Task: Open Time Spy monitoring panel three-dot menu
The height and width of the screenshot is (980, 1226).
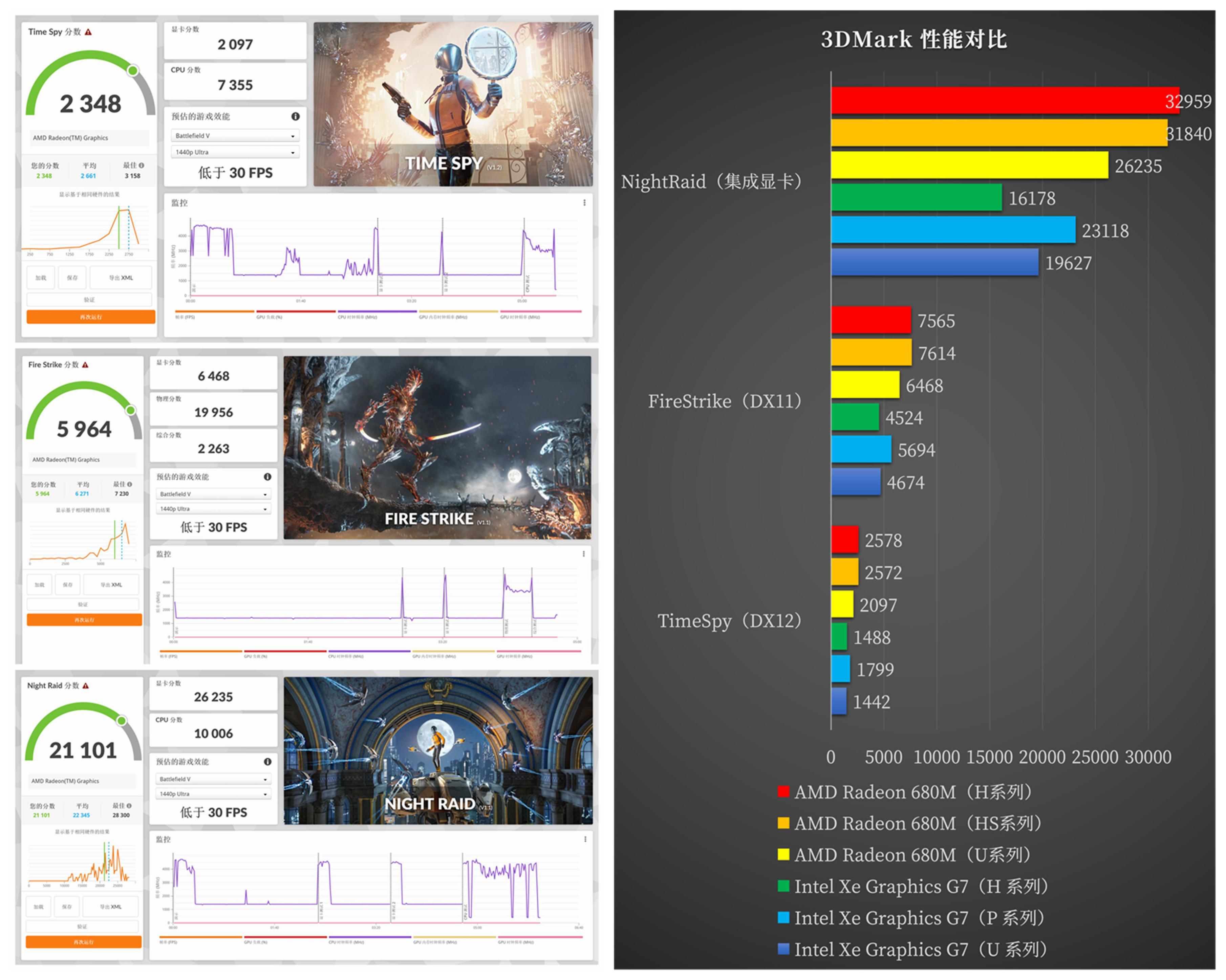Action: [x=584, y=203]
